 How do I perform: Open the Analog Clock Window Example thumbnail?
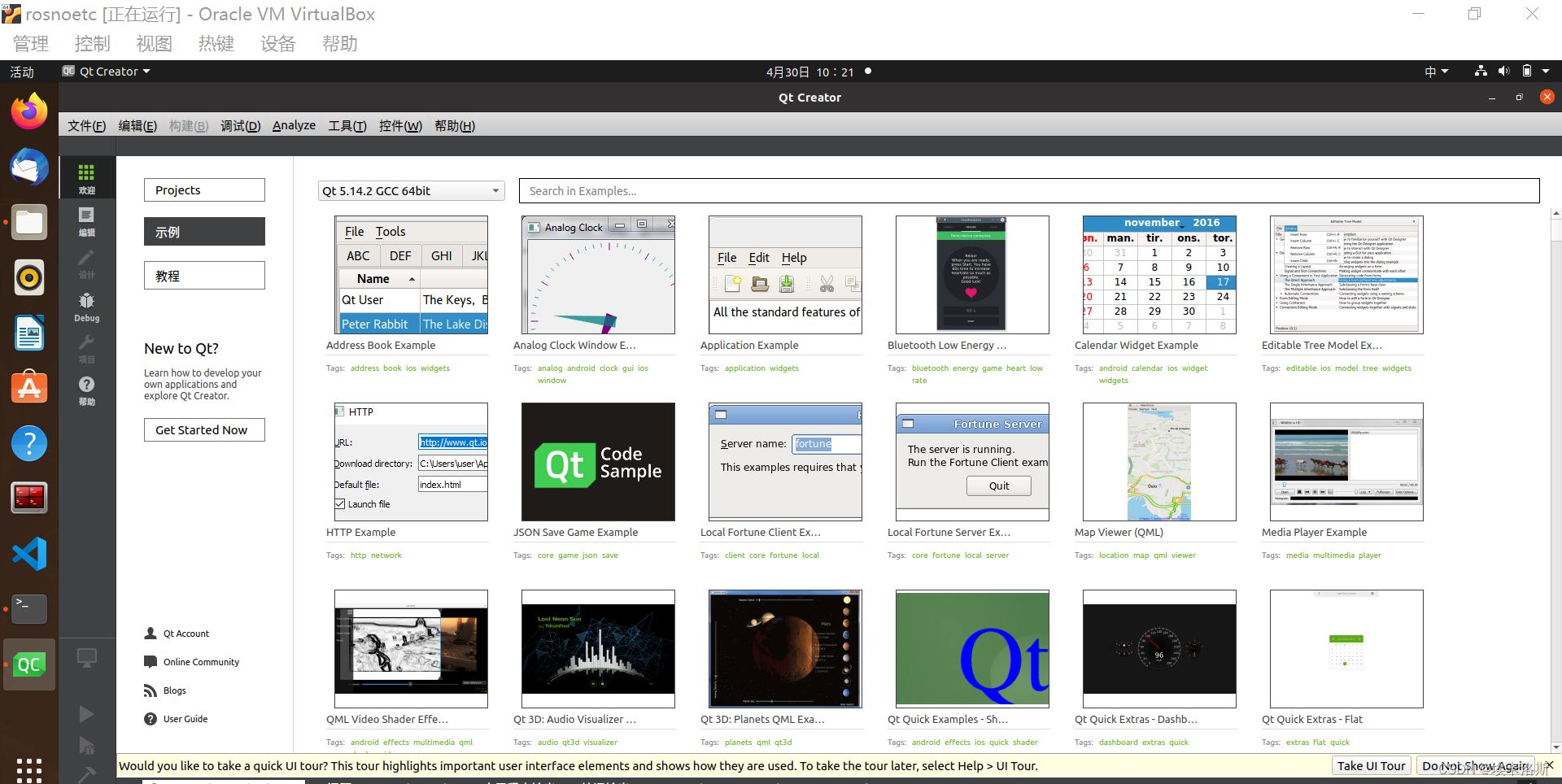[598, 275]
